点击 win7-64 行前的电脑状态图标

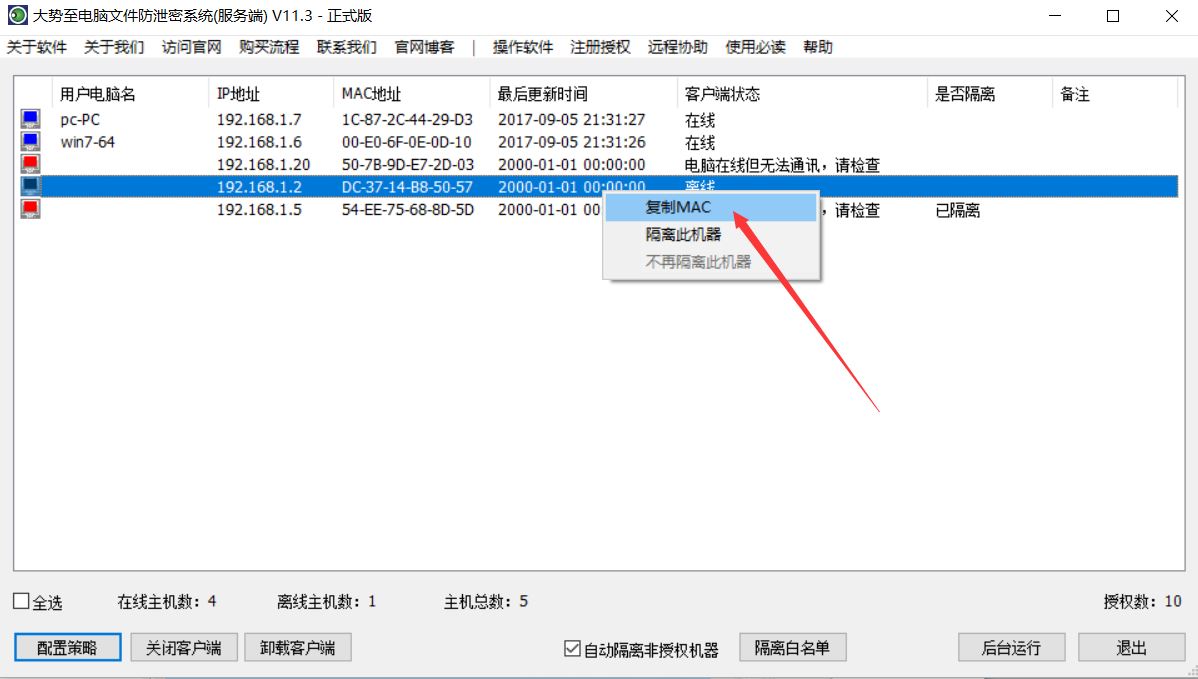(29, 141)
